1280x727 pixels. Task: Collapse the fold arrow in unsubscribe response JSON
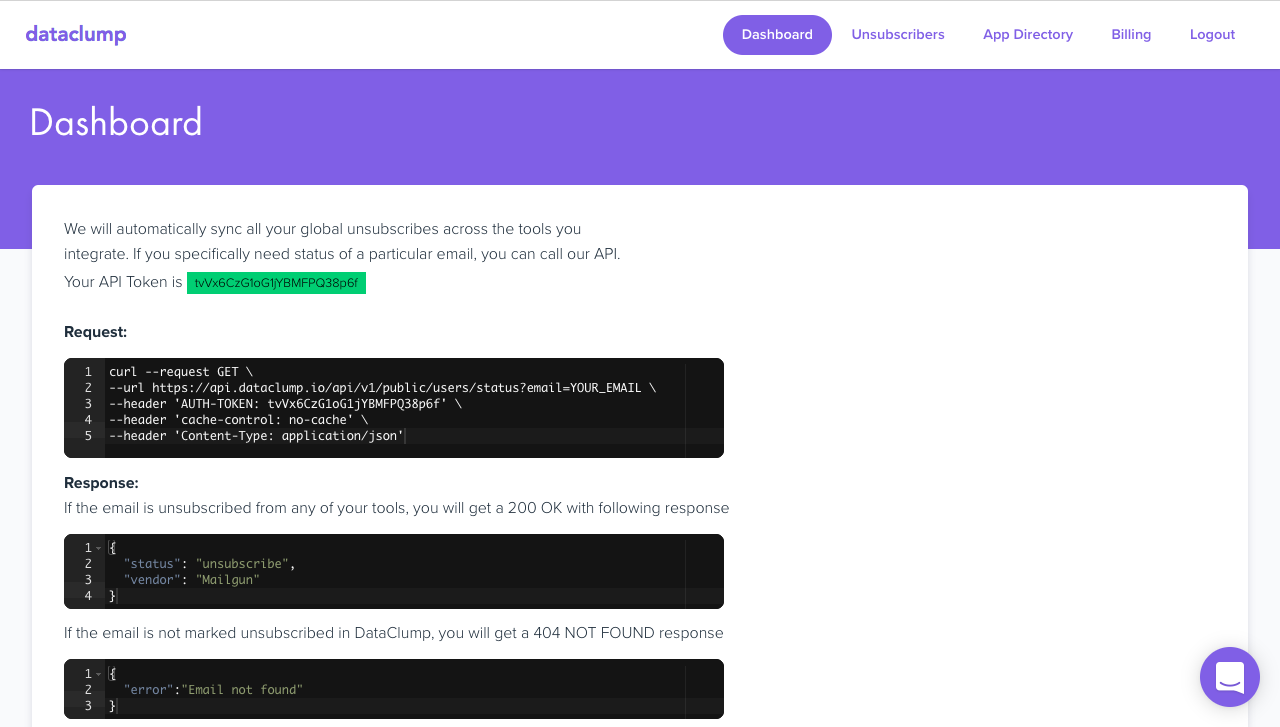pos(99,548)
